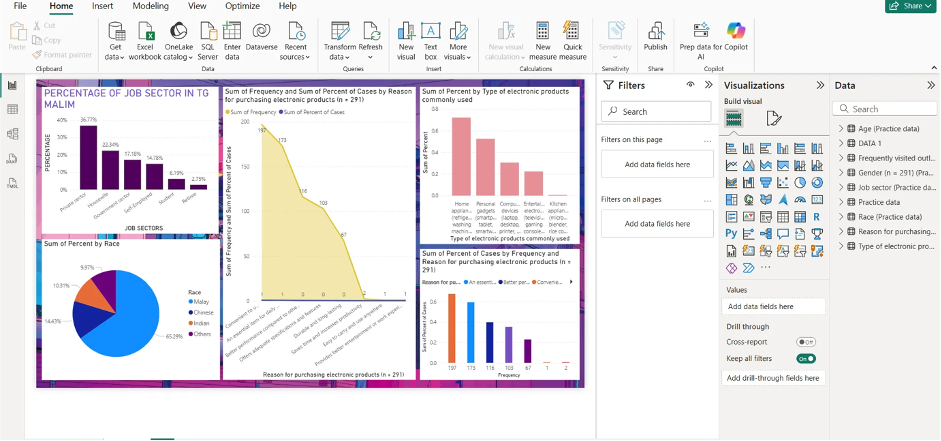Click the Data pane search field
The image size is (941, 441).
tap(890, 109)
